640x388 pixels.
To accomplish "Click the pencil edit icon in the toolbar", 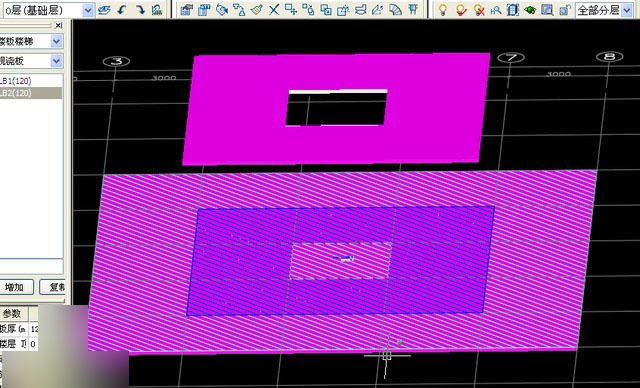I will tap(378, 9).
